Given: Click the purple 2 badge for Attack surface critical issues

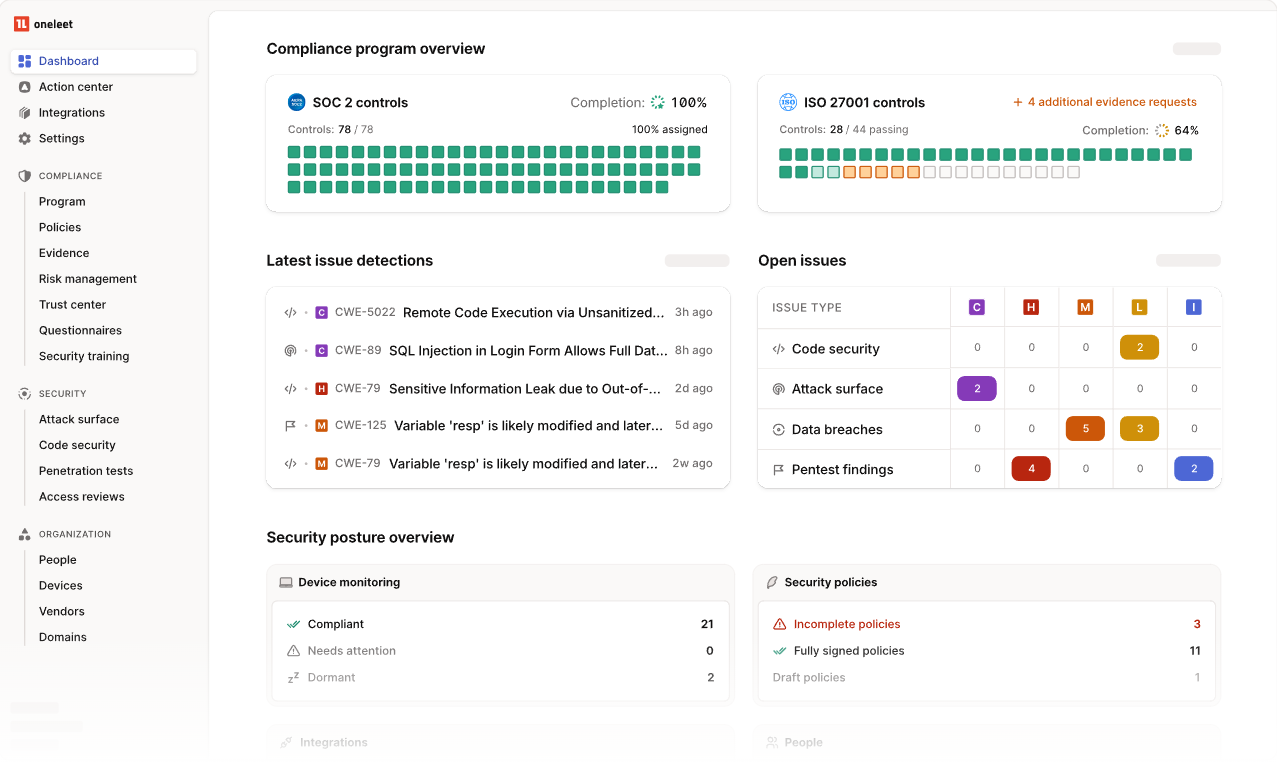Looking at the screenshot, I should (976, 388).
